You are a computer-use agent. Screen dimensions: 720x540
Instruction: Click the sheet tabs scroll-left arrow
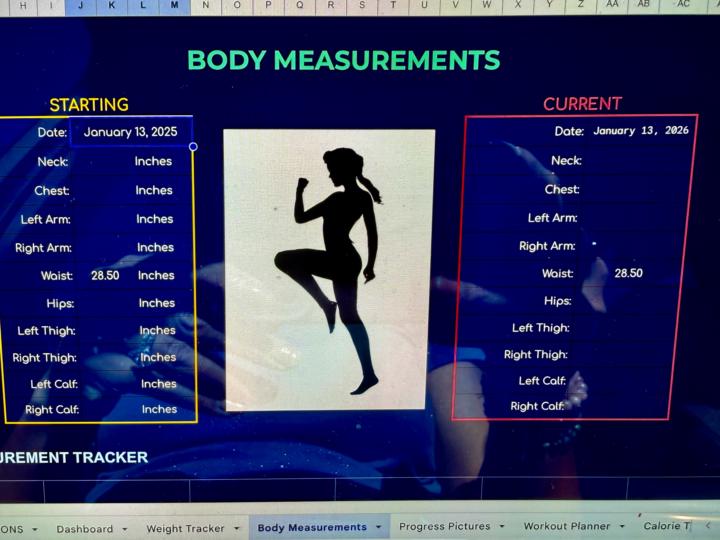tap(708, 526)
